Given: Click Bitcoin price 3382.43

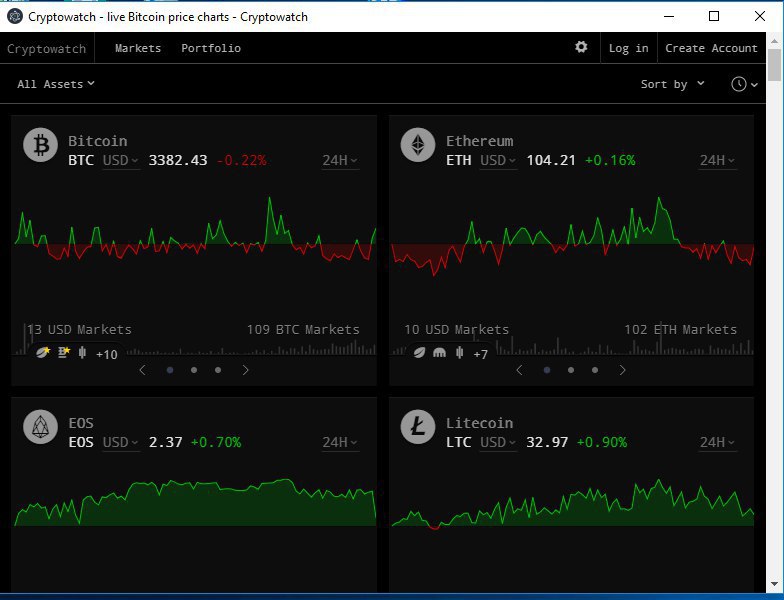Looking at the screenshot, I should (178, 160).
